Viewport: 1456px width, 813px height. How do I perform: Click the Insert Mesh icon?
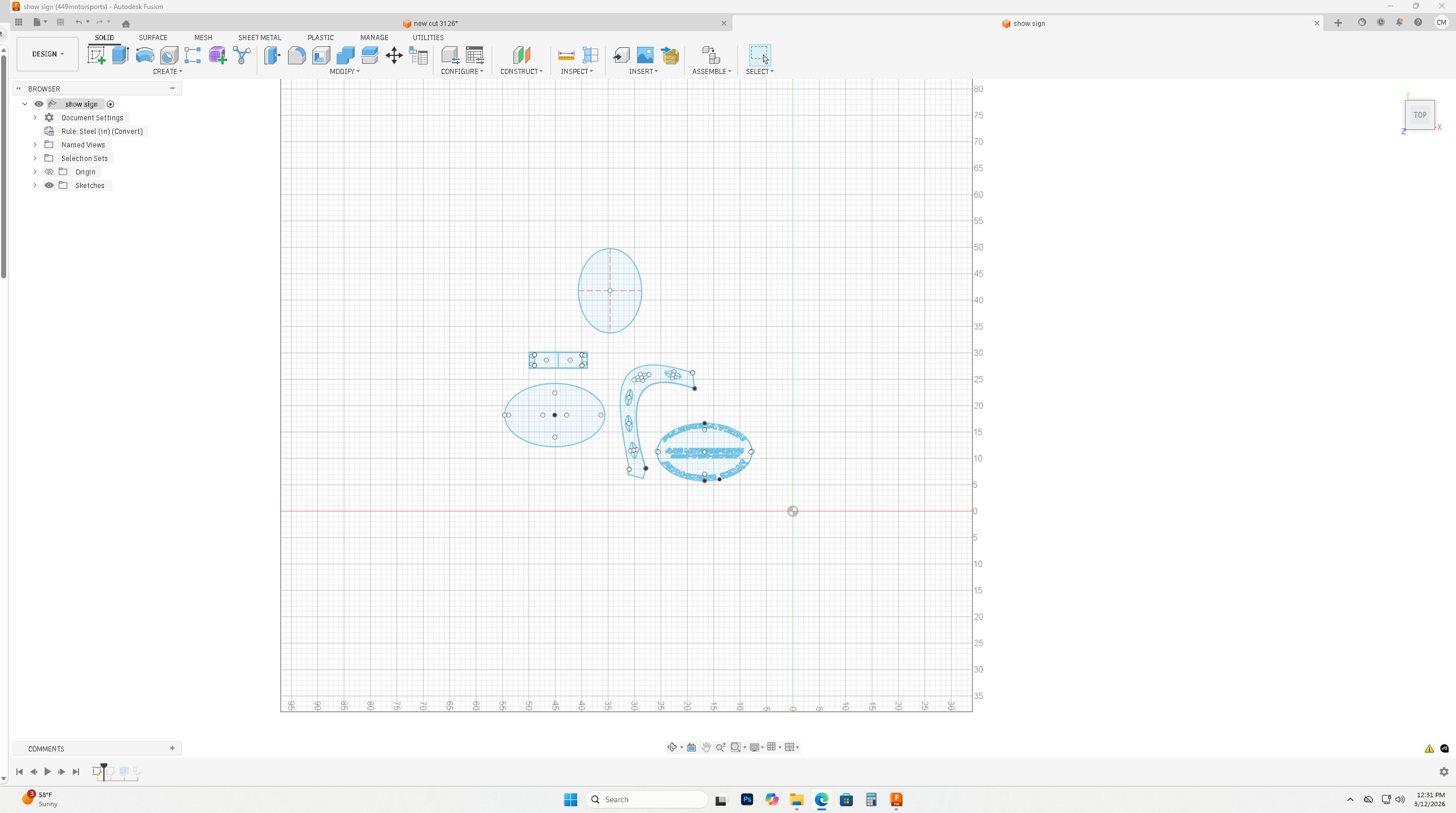[x=670, y=55]
